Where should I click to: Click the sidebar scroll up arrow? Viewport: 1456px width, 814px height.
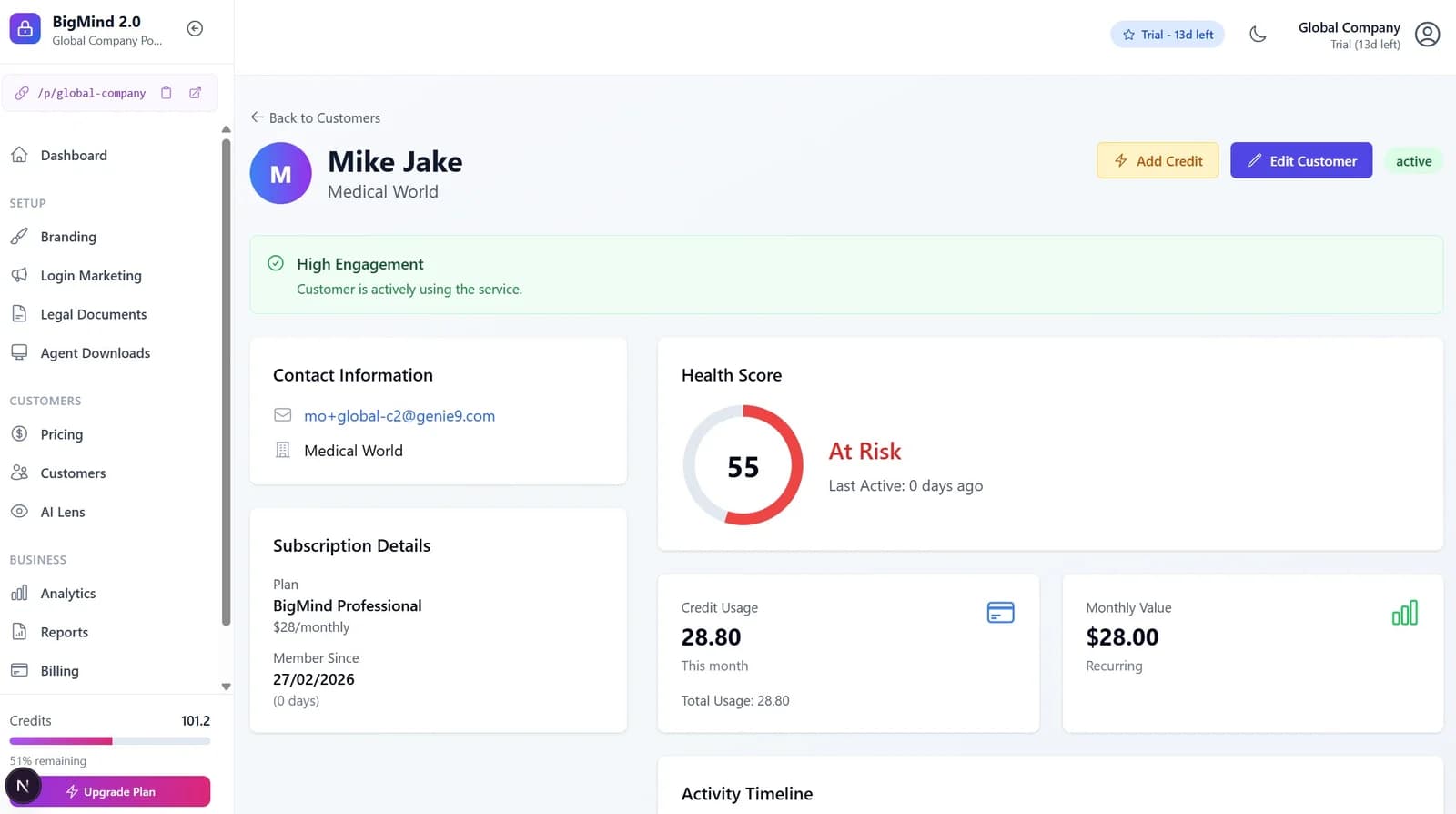tap(226, 129)
